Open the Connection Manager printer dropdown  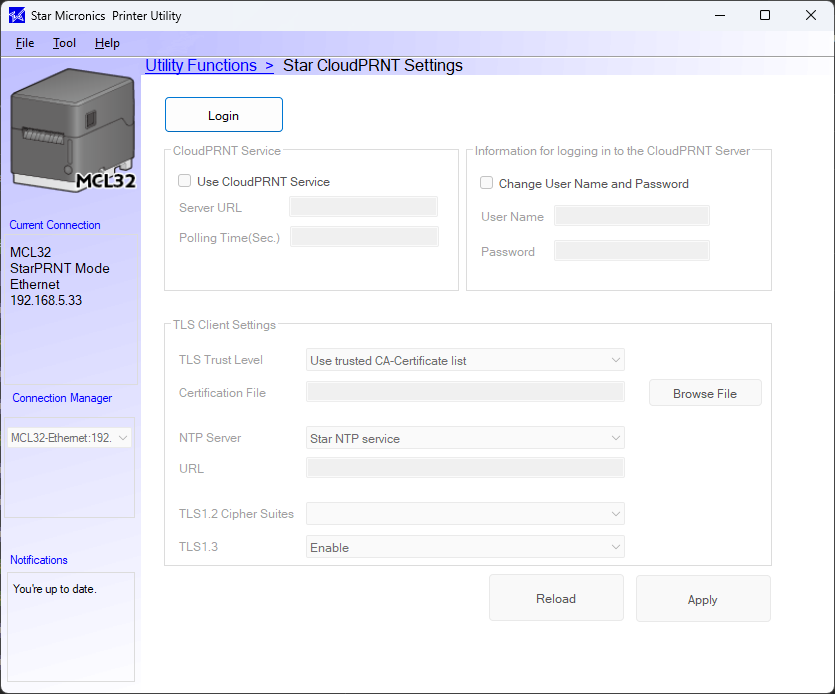[x=69, y=438]
